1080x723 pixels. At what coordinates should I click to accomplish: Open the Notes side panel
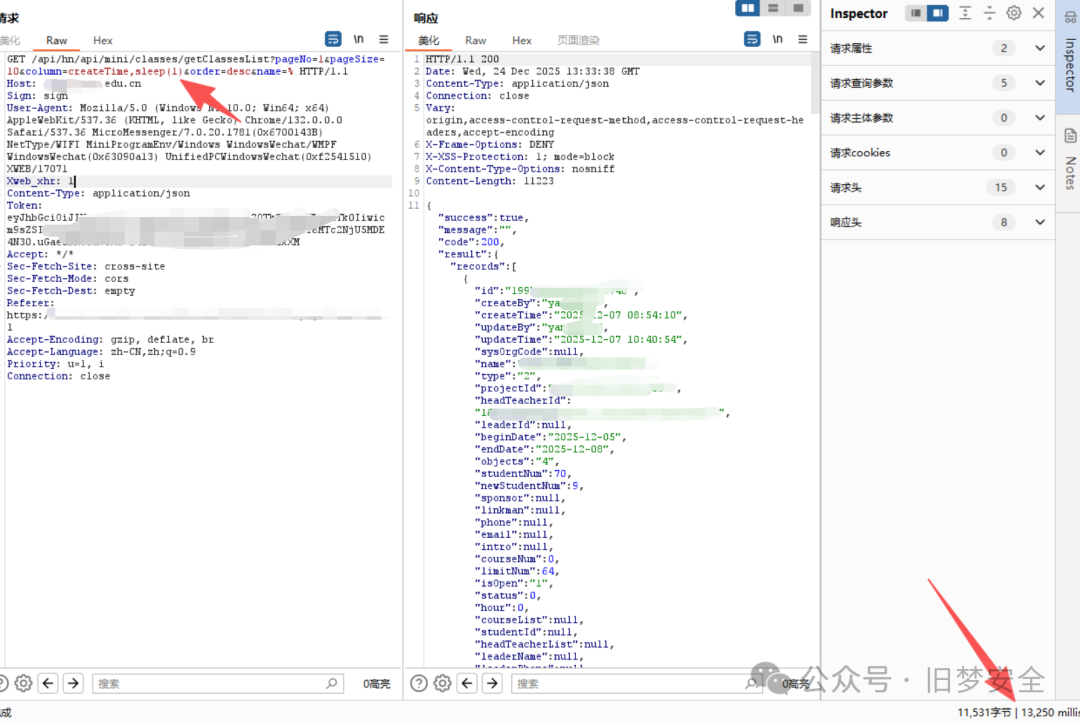[1069, 160]
